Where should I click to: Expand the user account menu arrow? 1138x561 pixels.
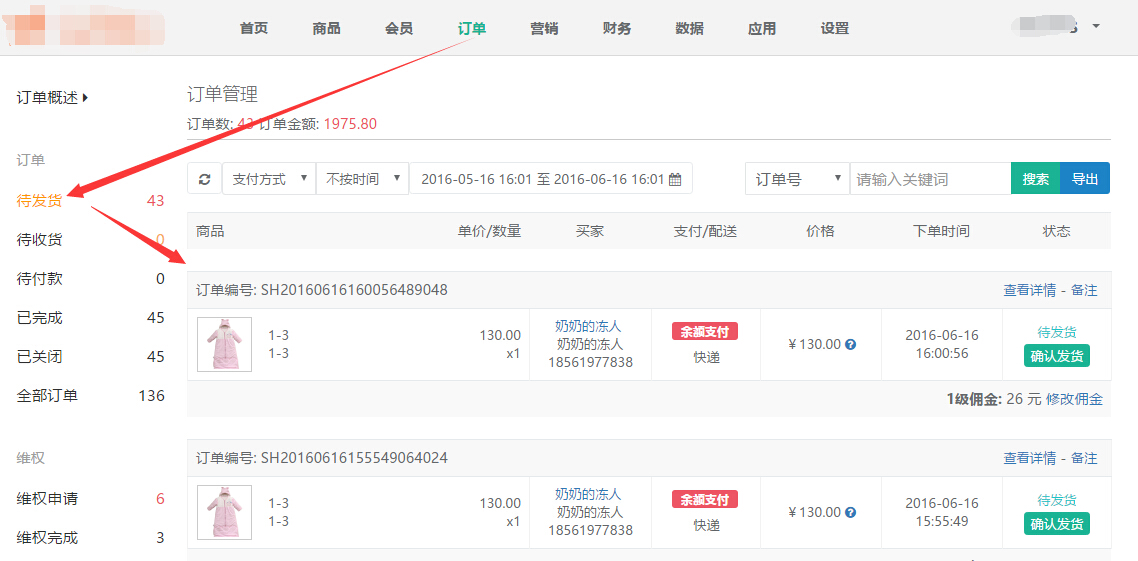[x=1096, y=26]
